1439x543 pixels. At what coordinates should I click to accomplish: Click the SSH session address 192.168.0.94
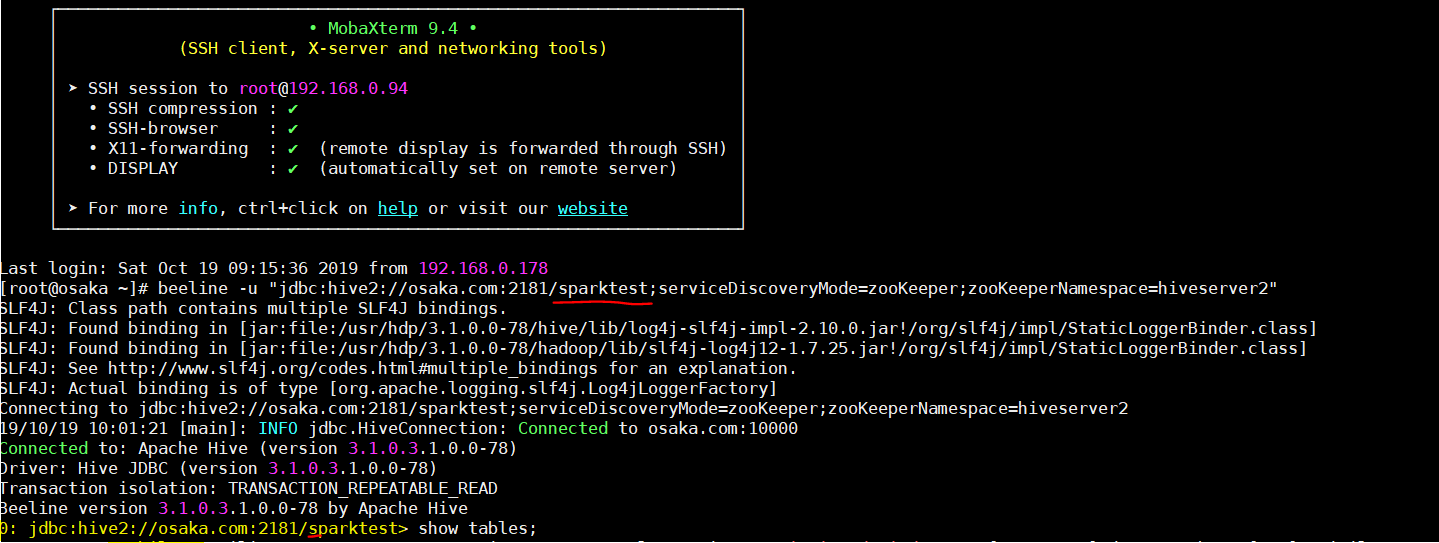click(348, 89)
